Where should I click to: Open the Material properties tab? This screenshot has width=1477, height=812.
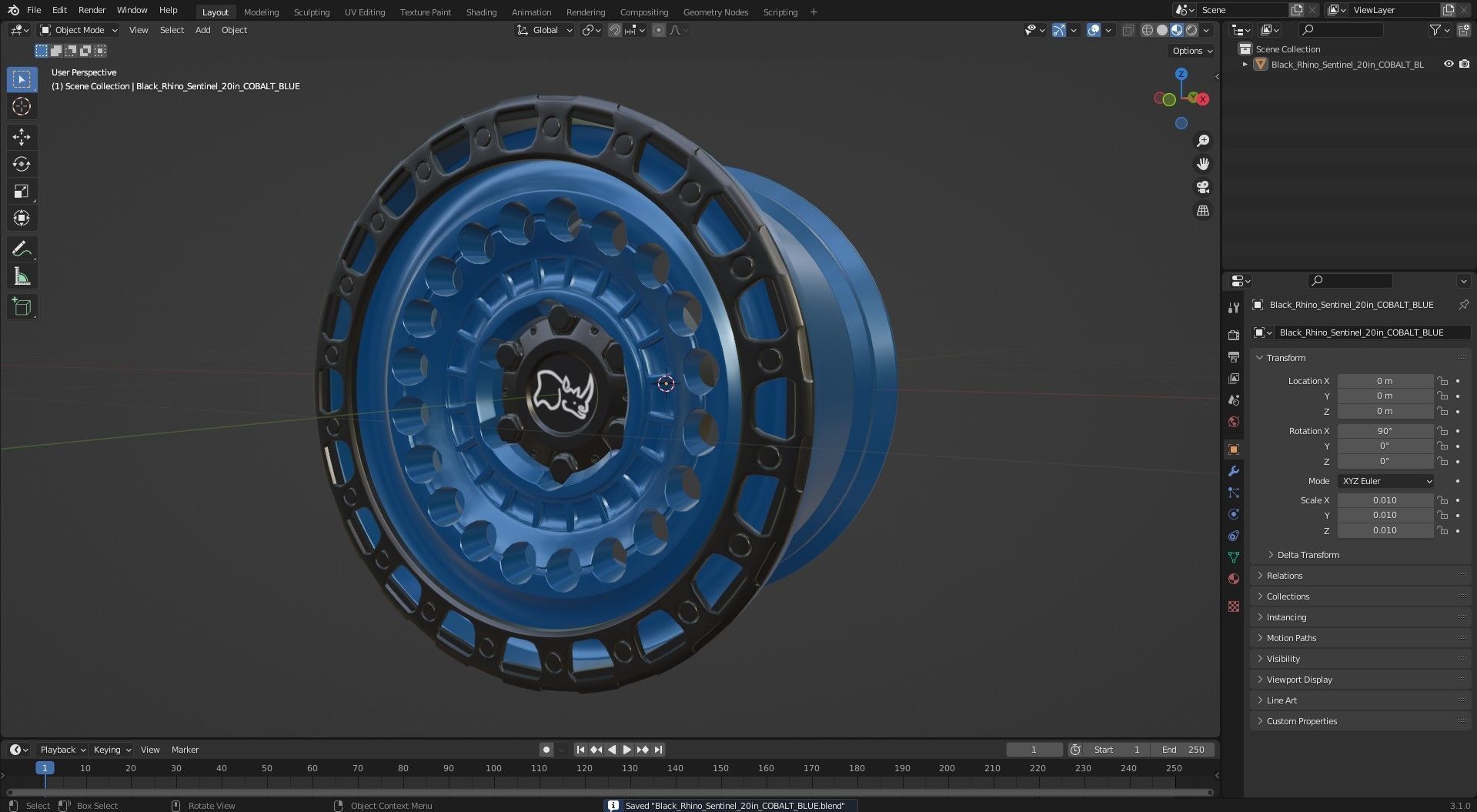pos(1234,579)
